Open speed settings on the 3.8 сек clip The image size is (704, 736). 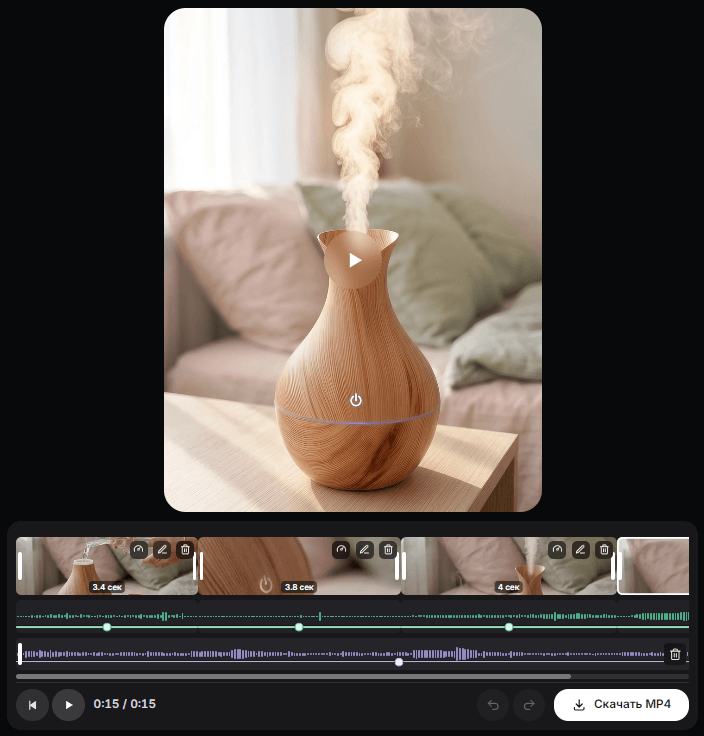coord(341,549)
